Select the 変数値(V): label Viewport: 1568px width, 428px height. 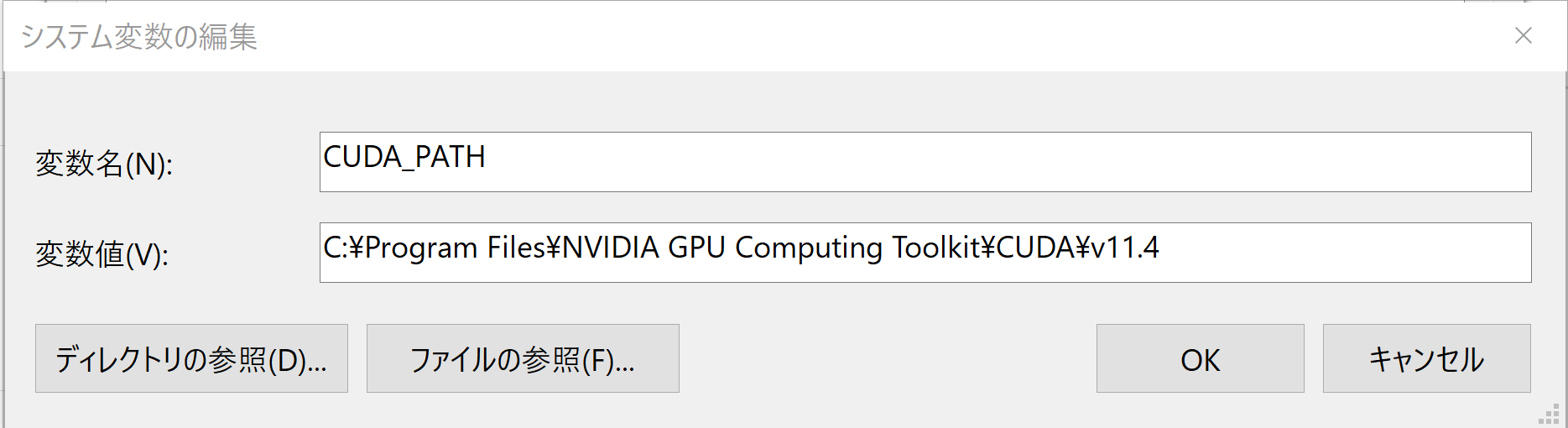(102, 254)
